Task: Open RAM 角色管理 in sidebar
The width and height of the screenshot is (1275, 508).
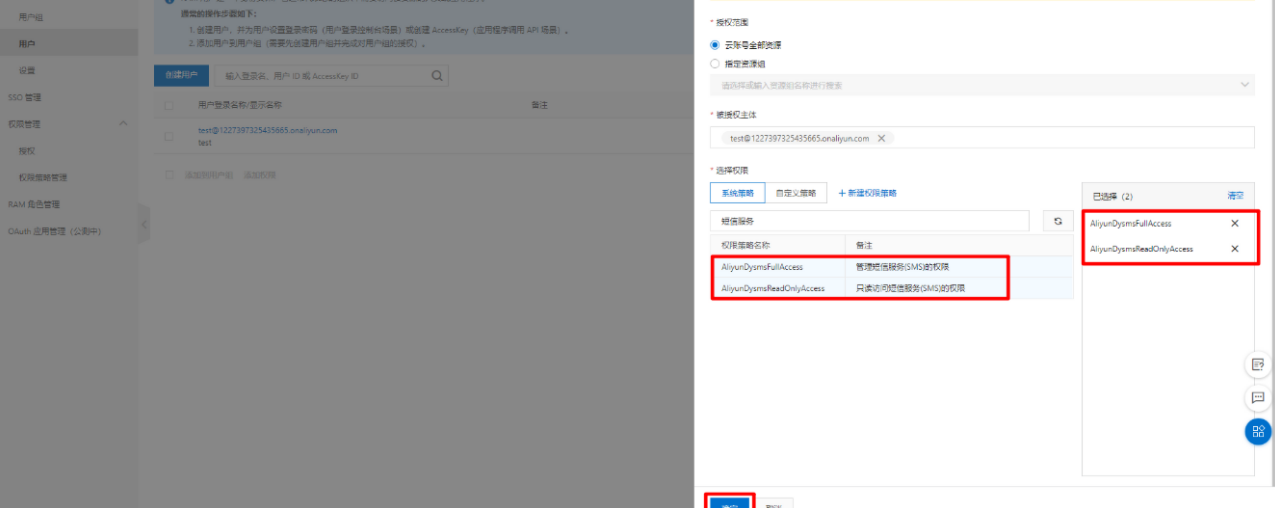Action: pos(34,204)
